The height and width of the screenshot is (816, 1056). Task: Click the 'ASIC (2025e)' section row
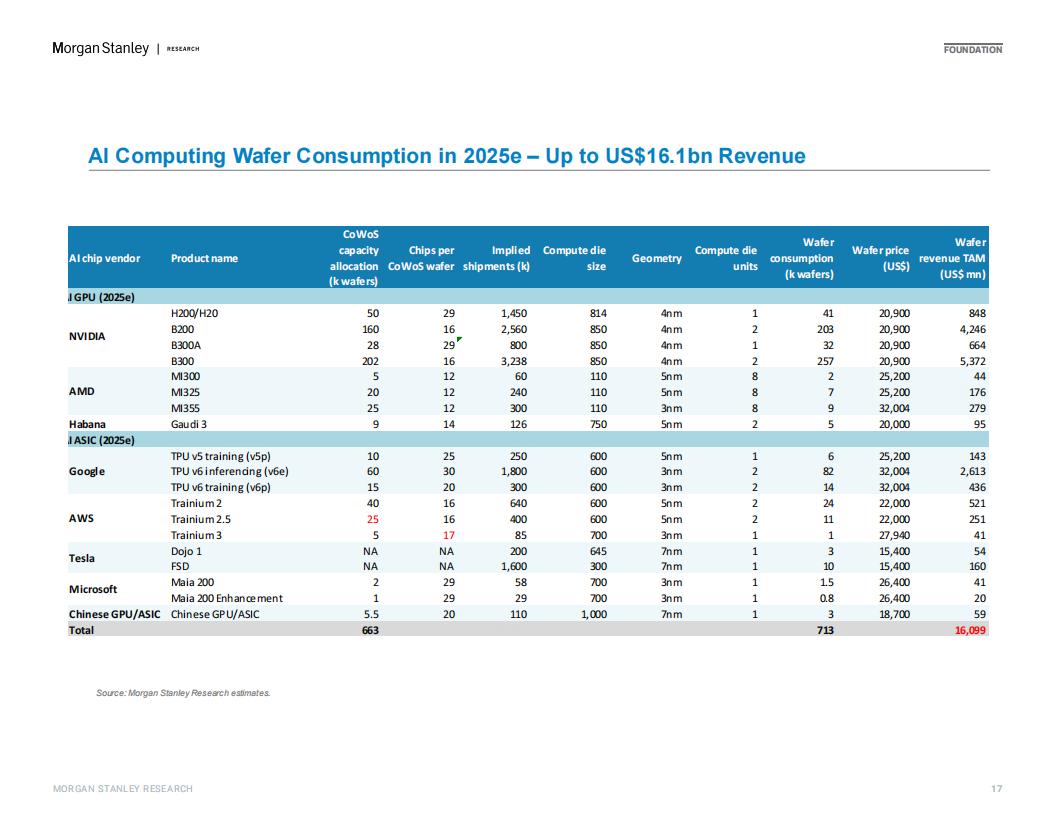click(x=528, y=440)
